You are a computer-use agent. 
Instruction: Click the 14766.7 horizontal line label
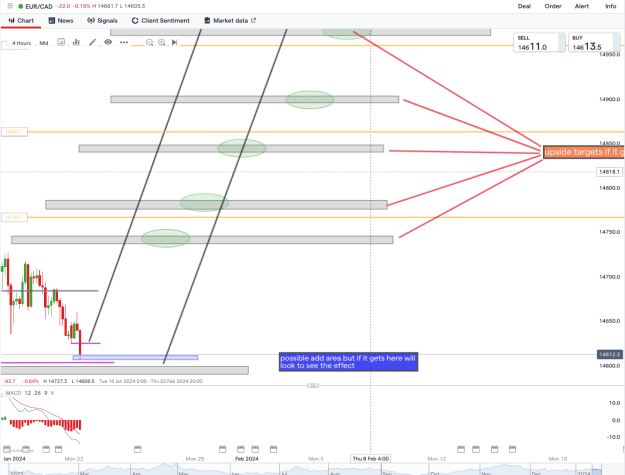pos(14,217)
